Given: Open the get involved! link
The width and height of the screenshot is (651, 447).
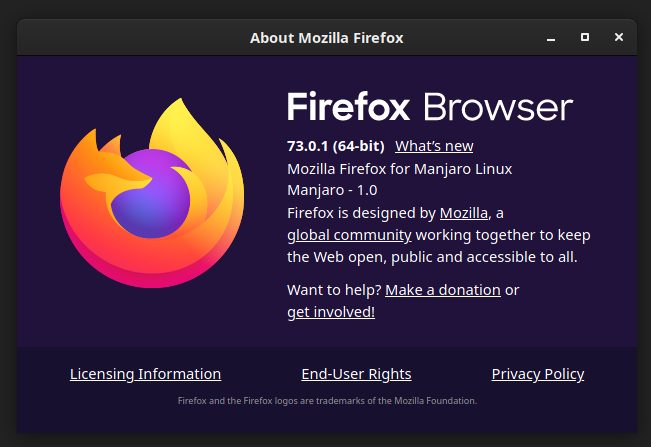Looking at the screenshot, I should coord(331,312).
